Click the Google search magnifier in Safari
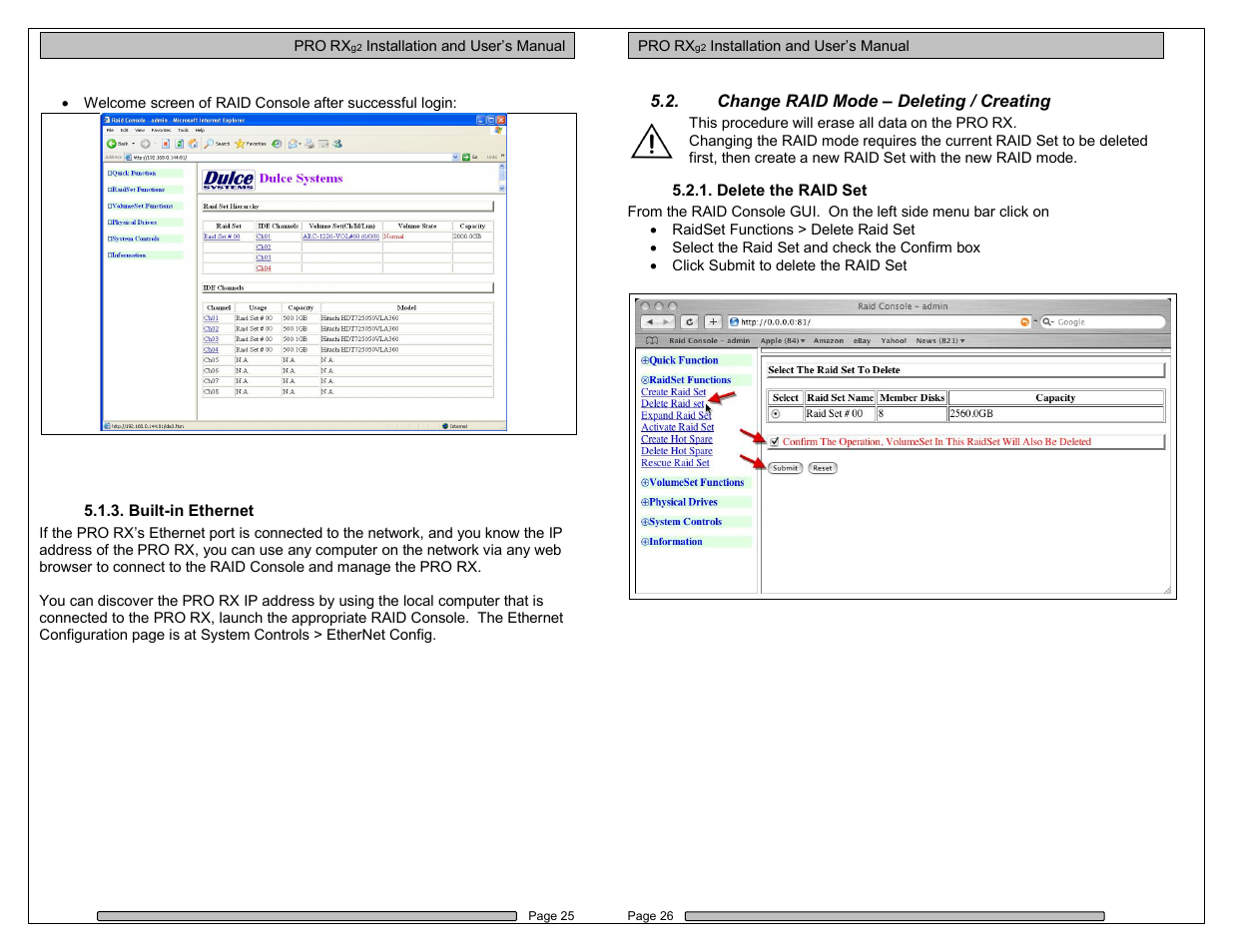Image resolution: width=1233 pixels, height=952 pixels. (x=1046, y=322)
